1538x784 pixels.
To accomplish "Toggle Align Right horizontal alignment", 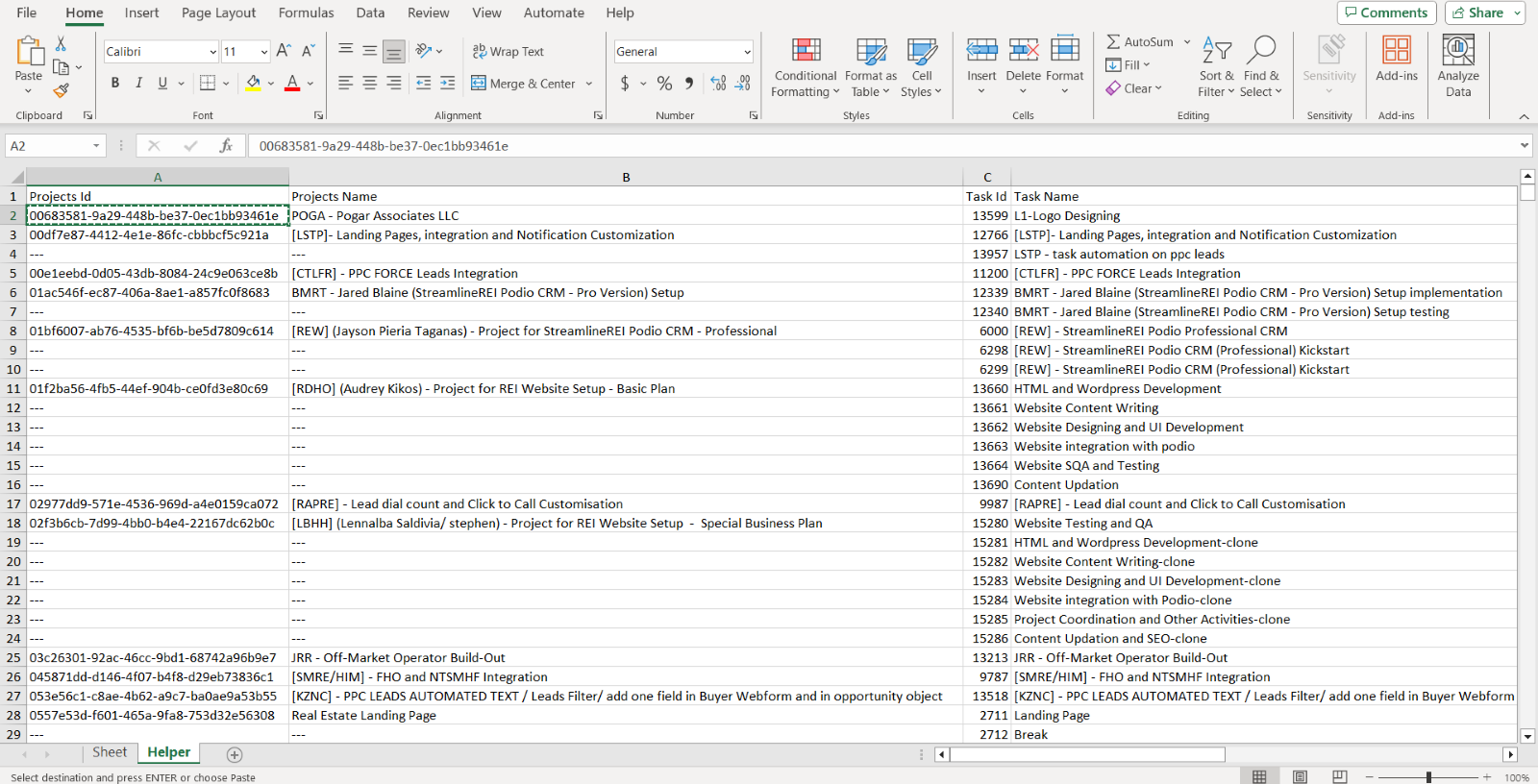I will (x=394, y=84).
